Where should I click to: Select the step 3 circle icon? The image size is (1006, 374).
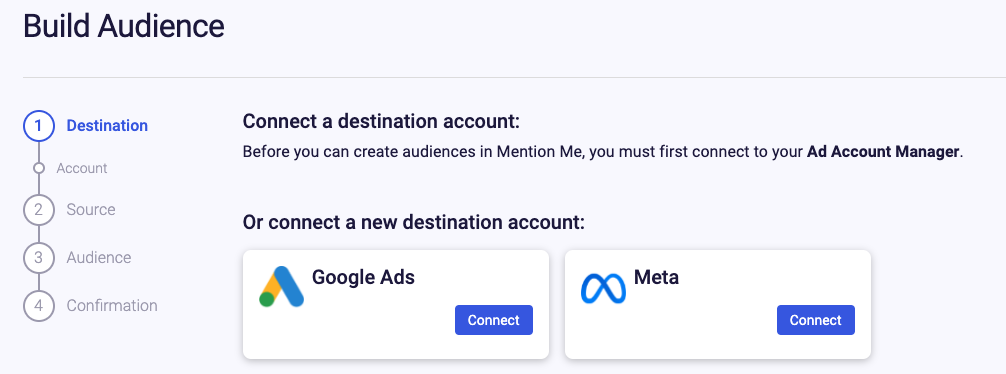pyautogui.click(x=38, y=258)
